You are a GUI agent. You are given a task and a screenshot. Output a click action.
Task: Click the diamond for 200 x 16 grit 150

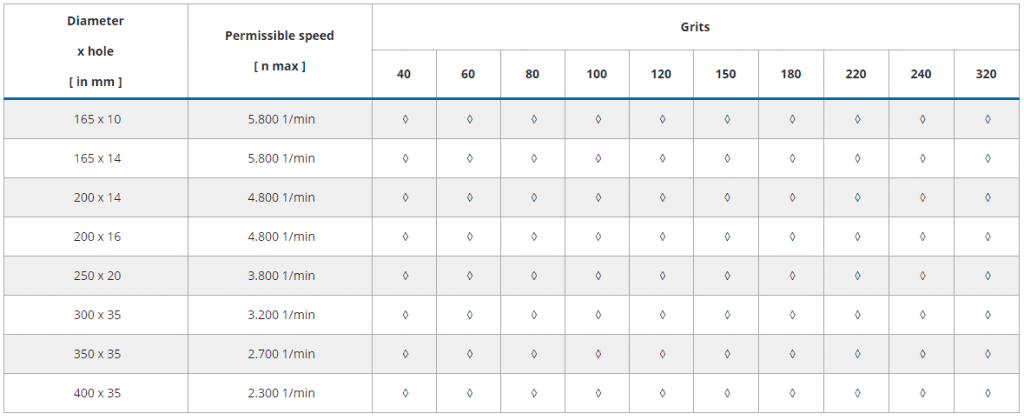pyautogui.click(x=727, y=237)
